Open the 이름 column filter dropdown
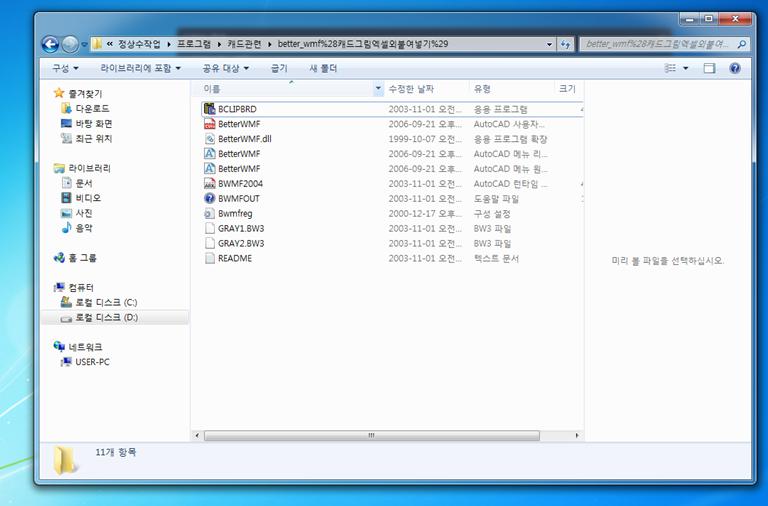This screenshot has width=768, height=506. pos(378,89)
